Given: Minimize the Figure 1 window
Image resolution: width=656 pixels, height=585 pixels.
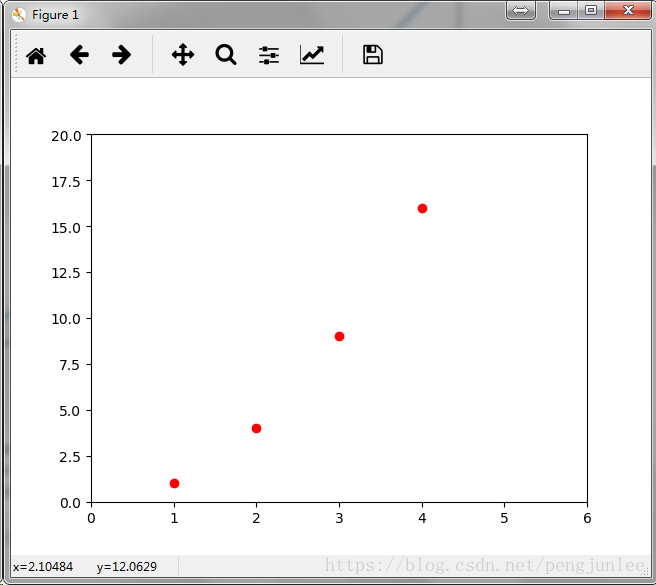Looking at the screenshot, I should pyautogui.click(x=564, y=10).
